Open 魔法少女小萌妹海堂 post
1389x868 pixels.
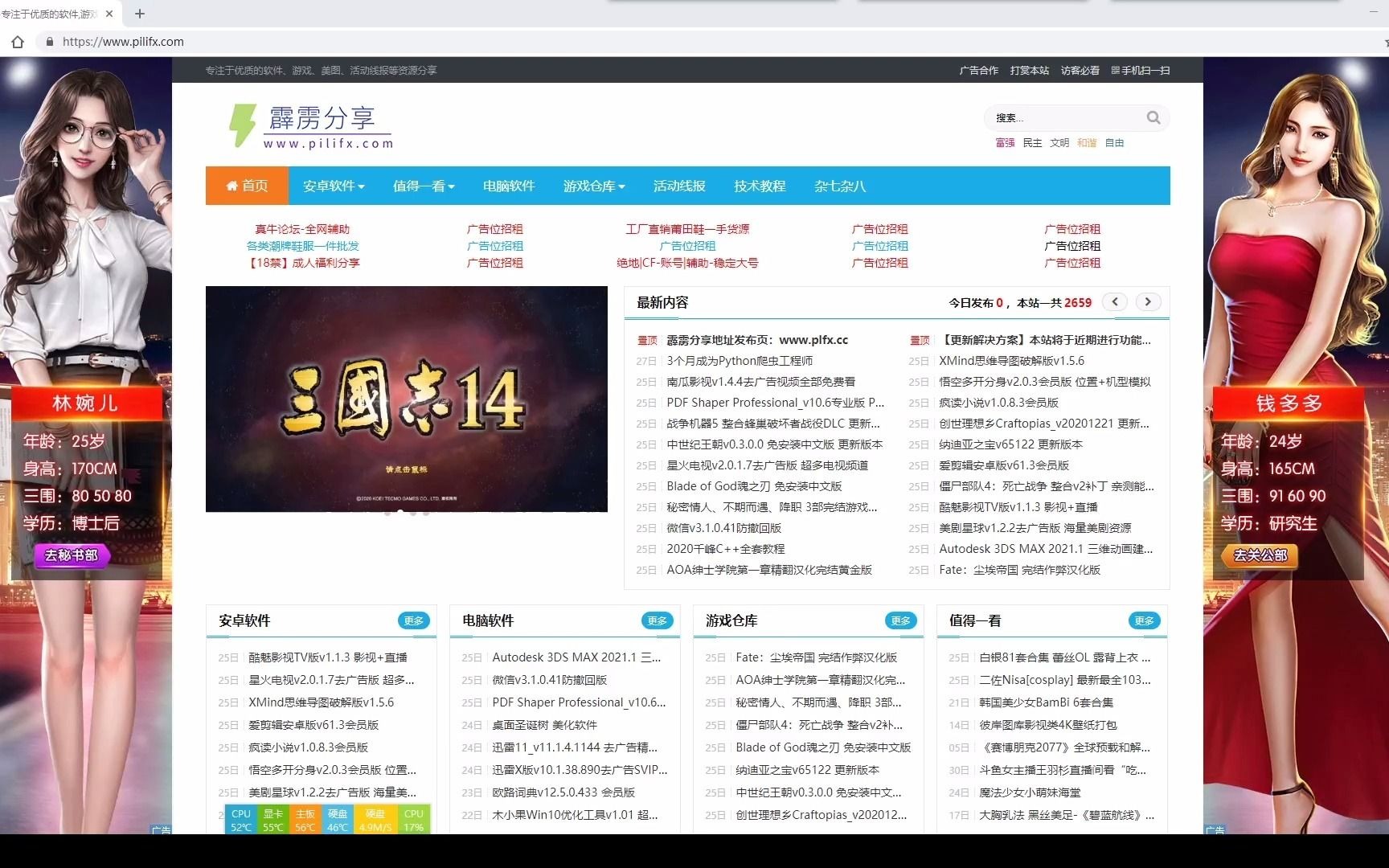pos(1029,792)
